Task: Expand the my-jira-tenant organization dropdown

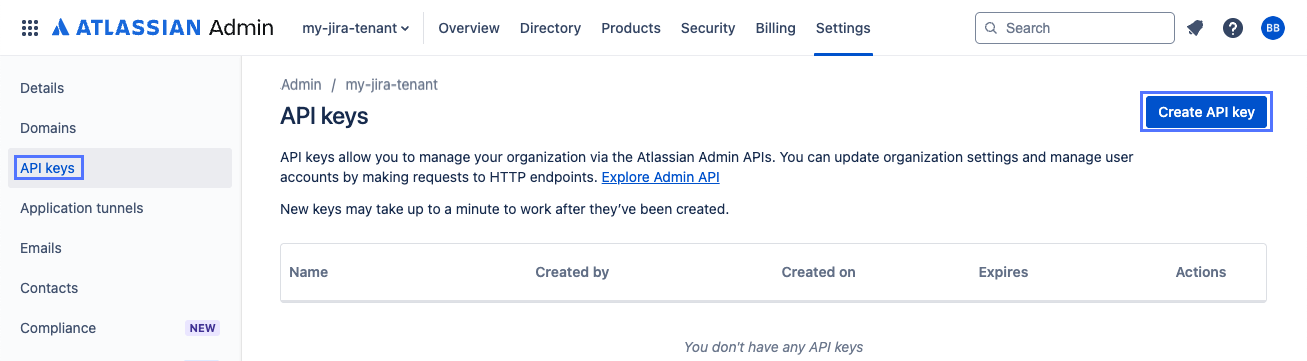Action: point(356,28)
